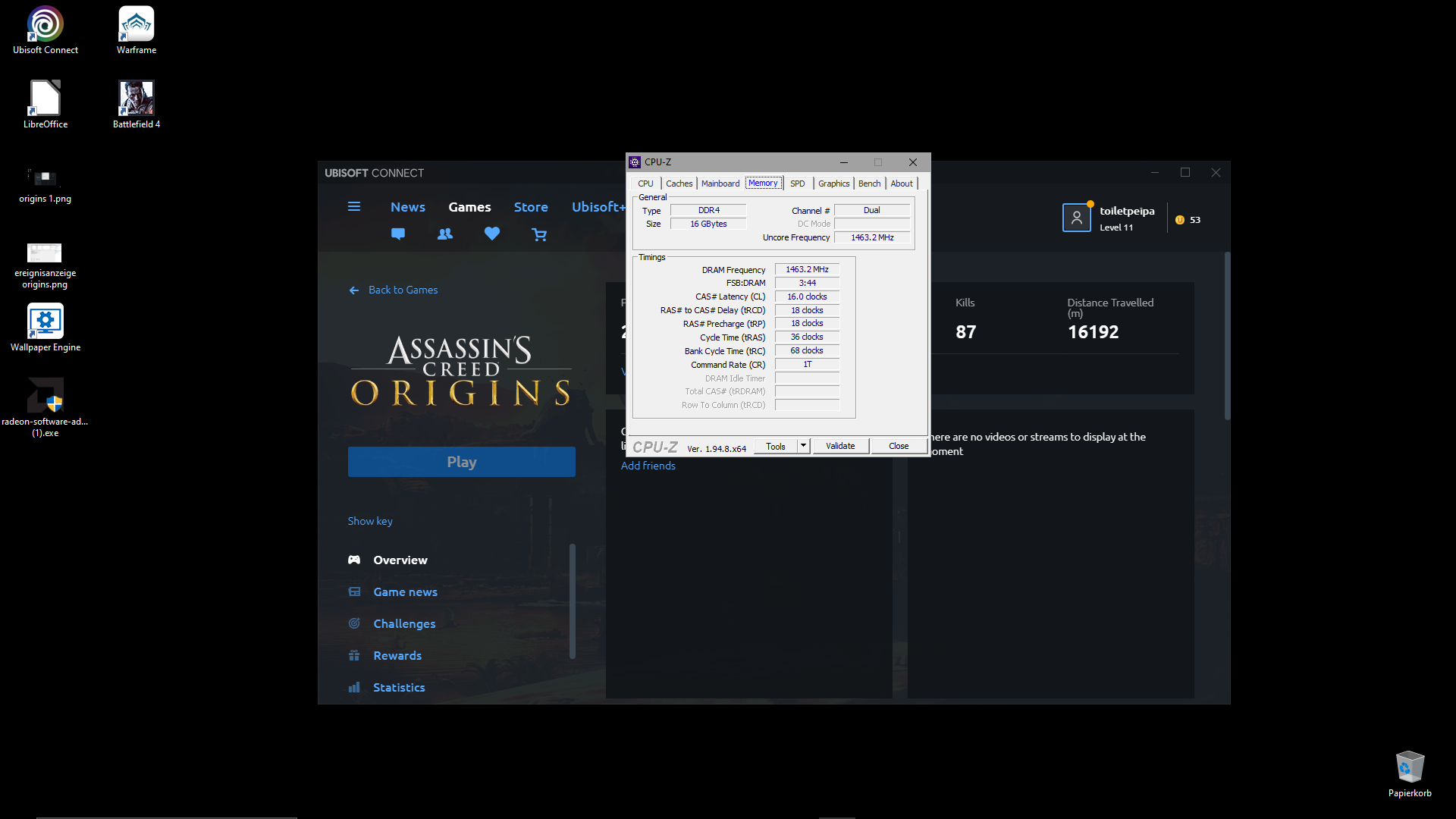The height and width of the screenshot is (819, 1456).
Task: Switch to Bench tab in CPU-Z
Action: pos(869,184)
